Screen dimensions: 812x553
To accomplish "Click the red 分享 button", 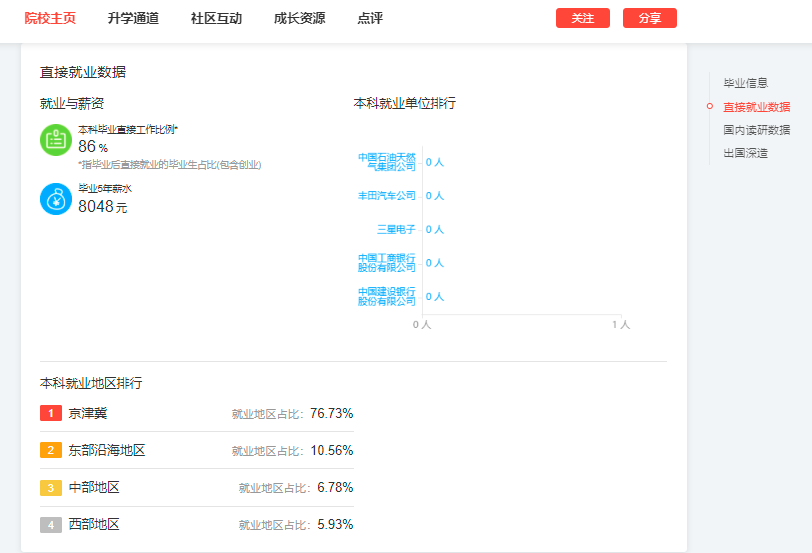I will point(650,18).
